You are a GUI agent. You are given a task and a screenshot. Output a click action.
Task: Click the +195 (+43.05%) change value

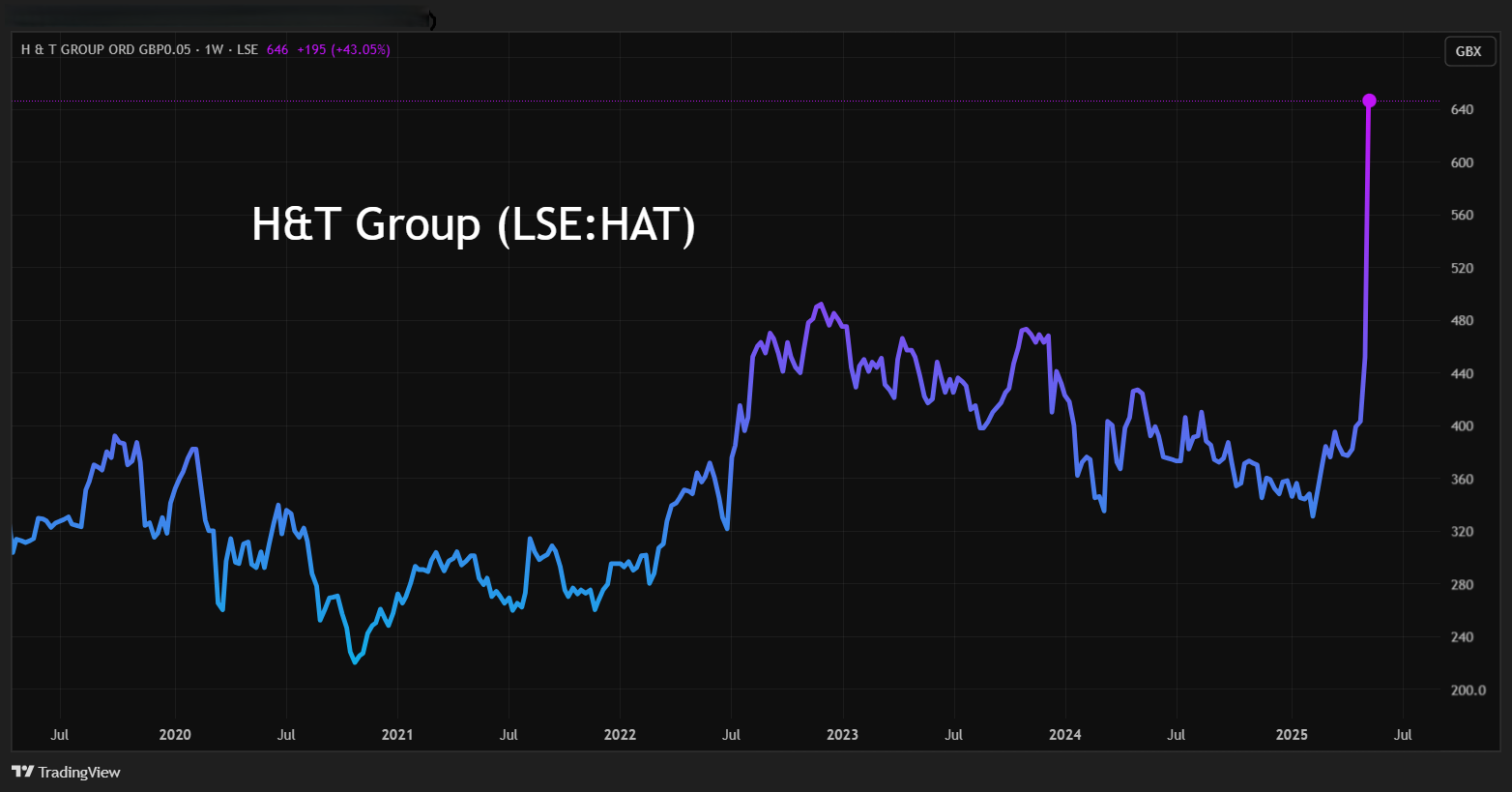[x=344, y=49]
